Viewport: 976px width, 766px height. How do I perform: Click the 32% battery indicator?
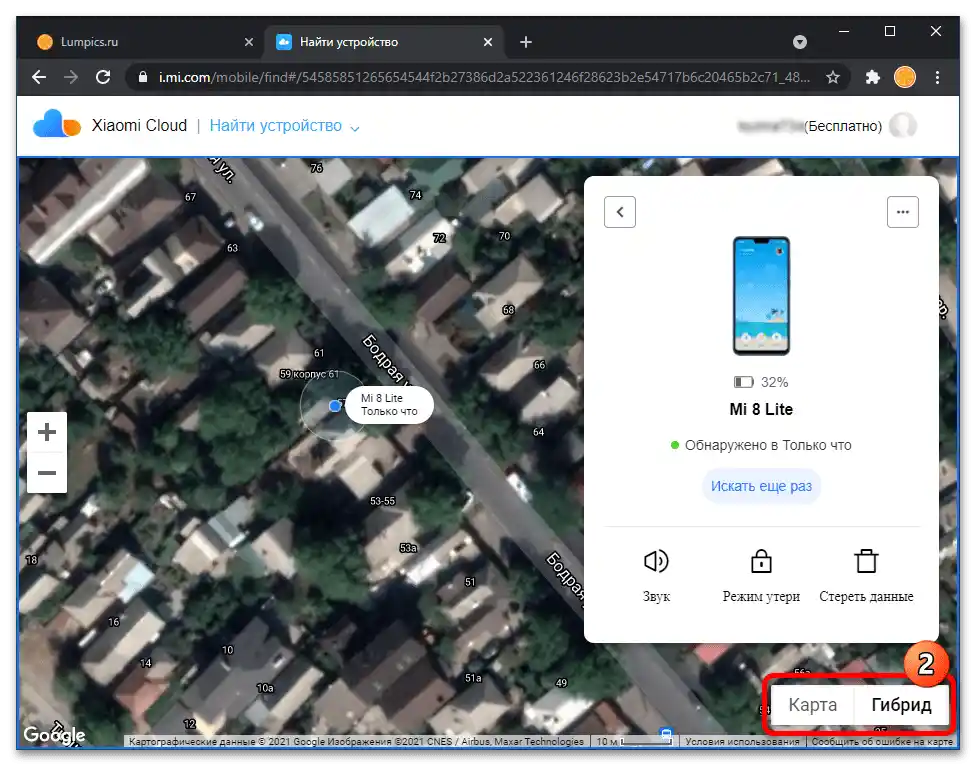point(761,382)
